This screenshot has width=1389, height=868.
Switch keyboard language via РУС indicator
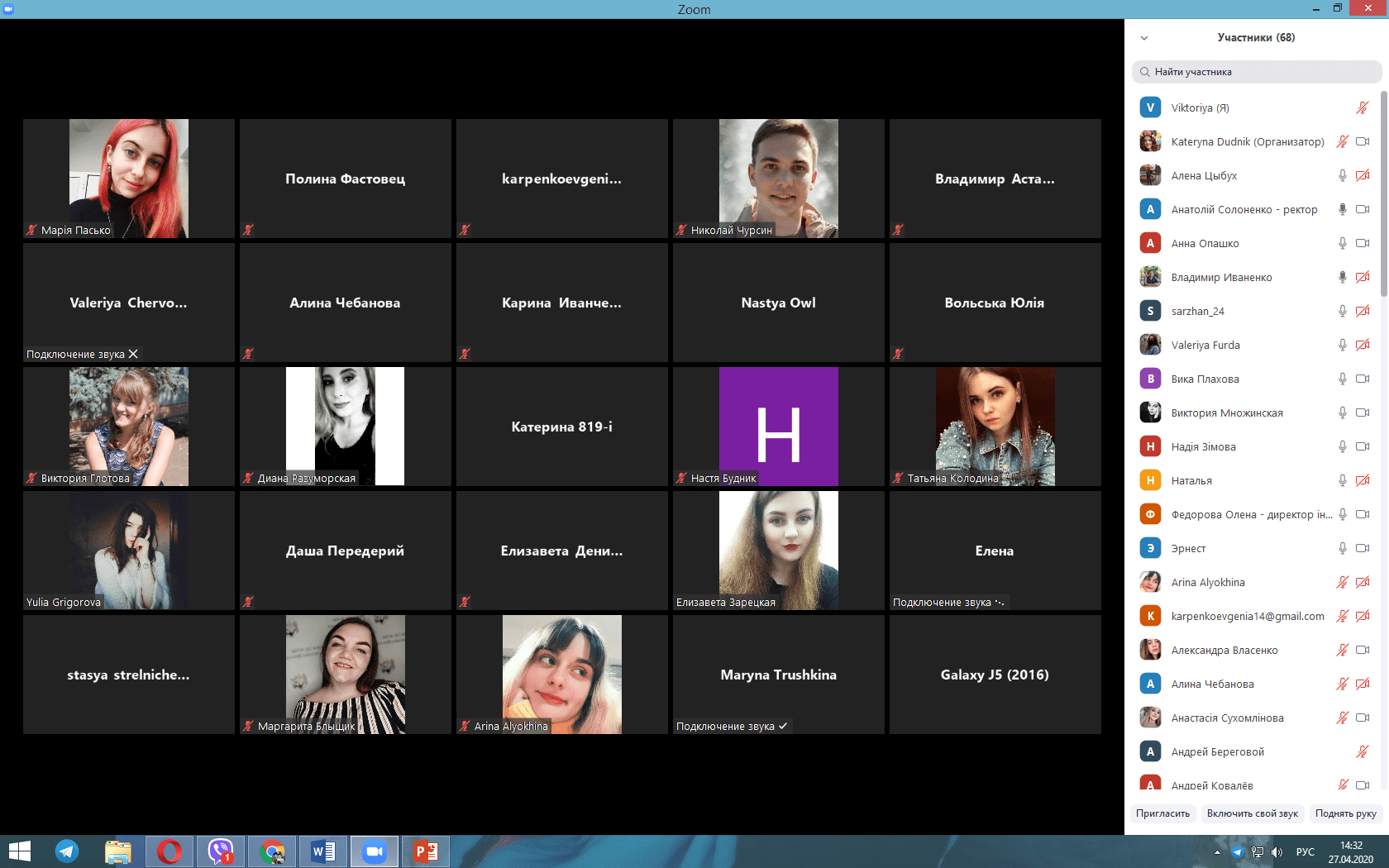pyautogui.click(x=1305, y=852)
